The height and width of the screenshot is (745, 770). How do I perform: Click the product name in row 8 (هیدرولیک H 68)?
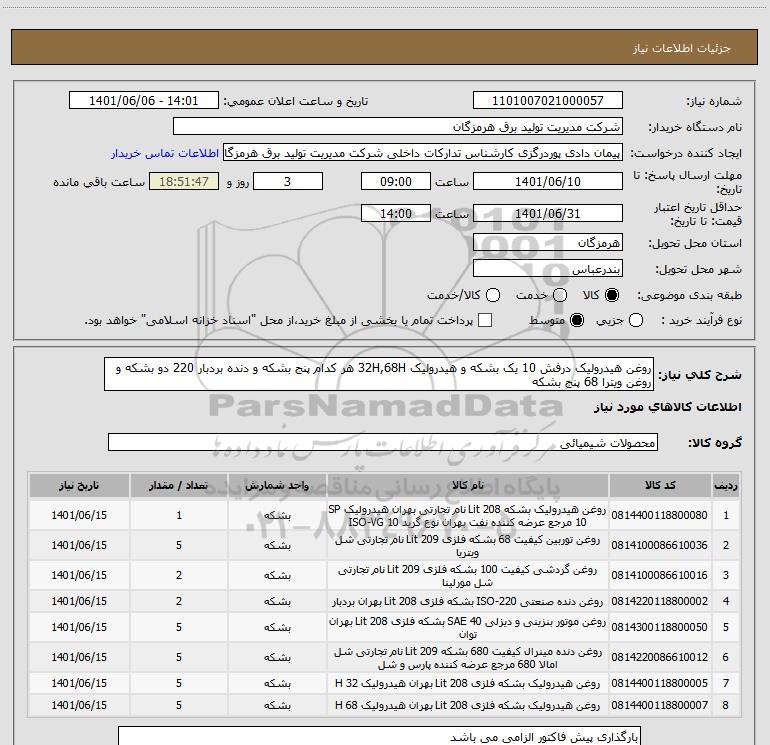(x=468, y=706)
